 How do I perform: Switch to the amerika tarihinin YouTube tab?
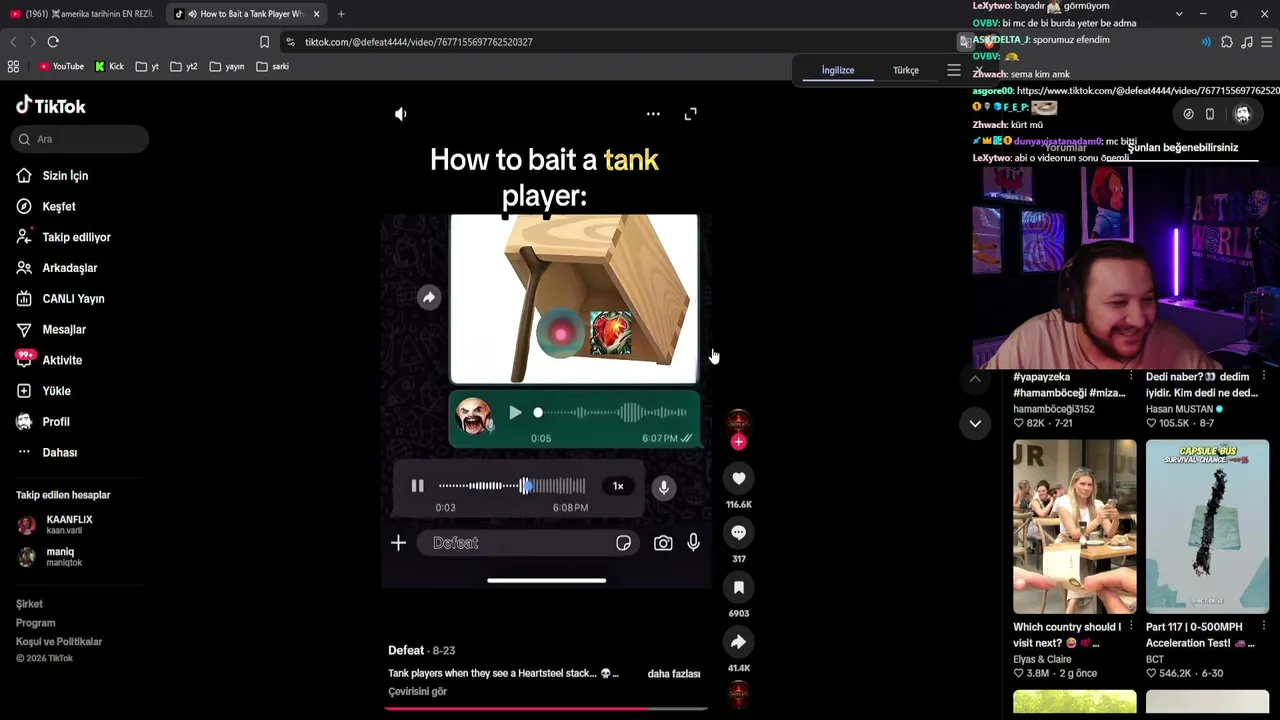[83, 14]
